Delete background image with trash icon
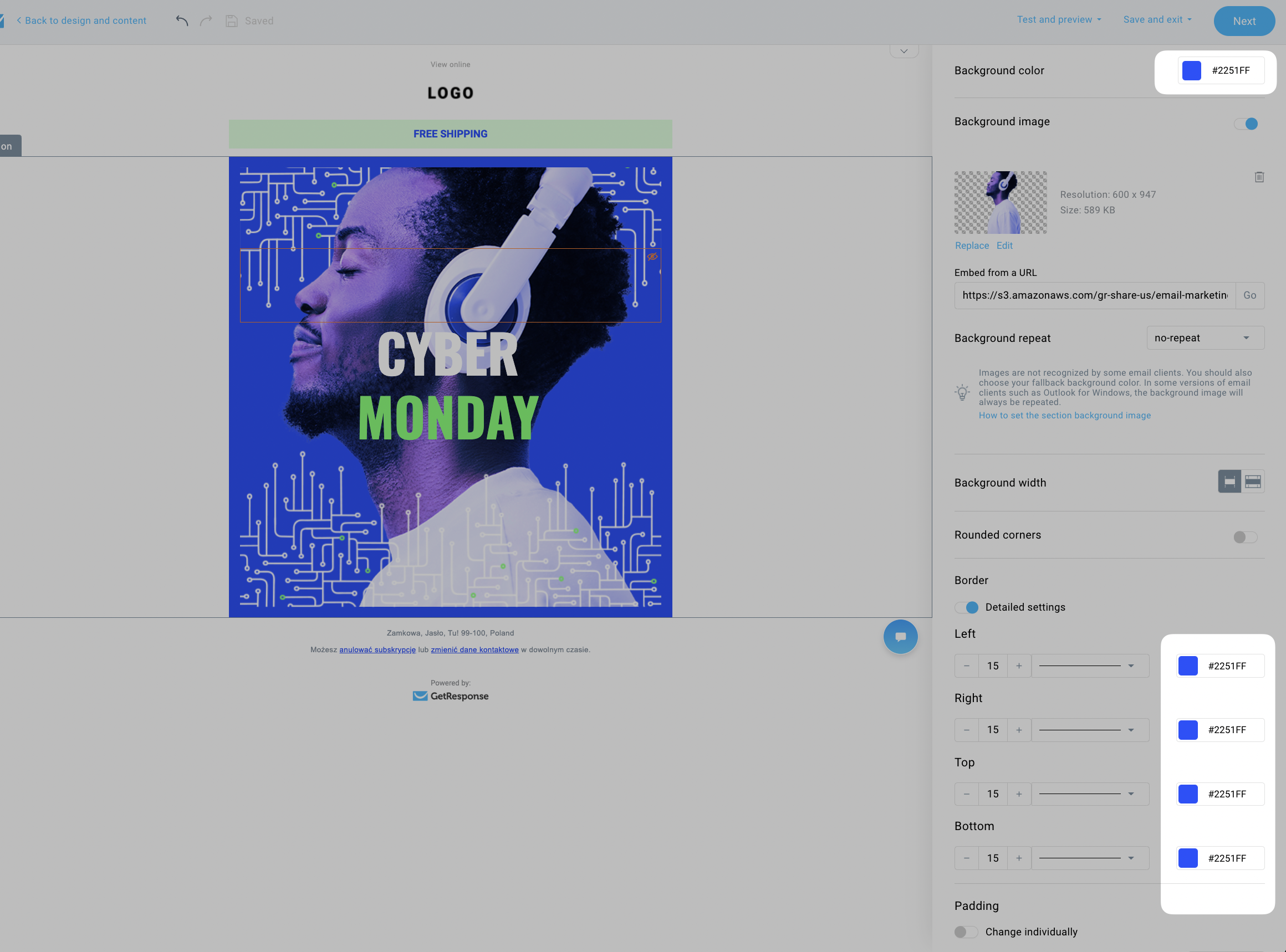This screenshot has height=952, width=1286. click(x=1259, y=177)
